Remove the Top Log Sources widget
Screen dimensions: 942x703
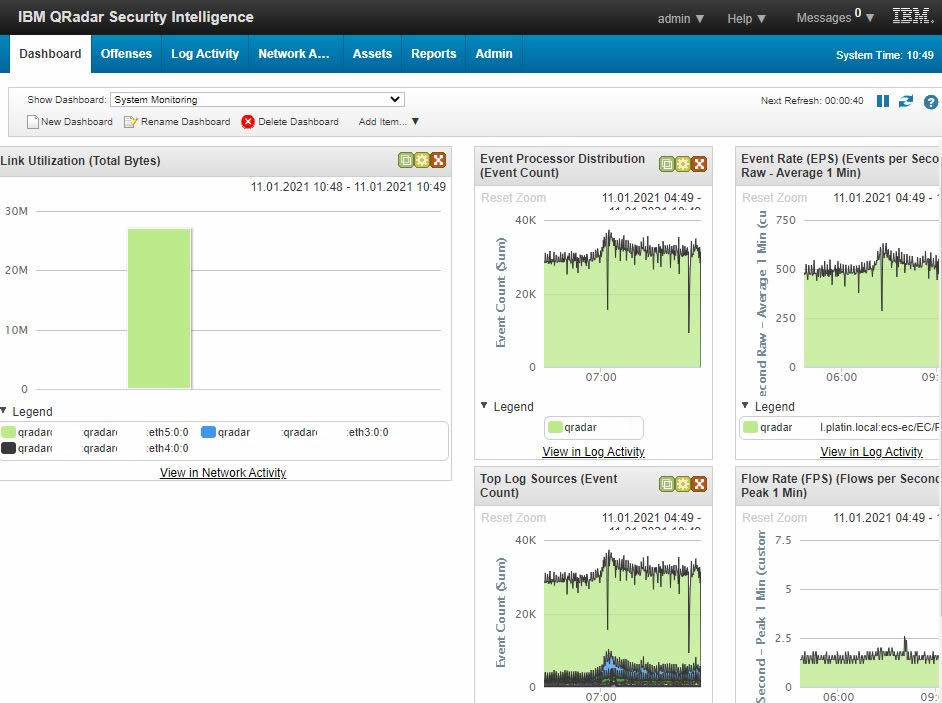699,484
